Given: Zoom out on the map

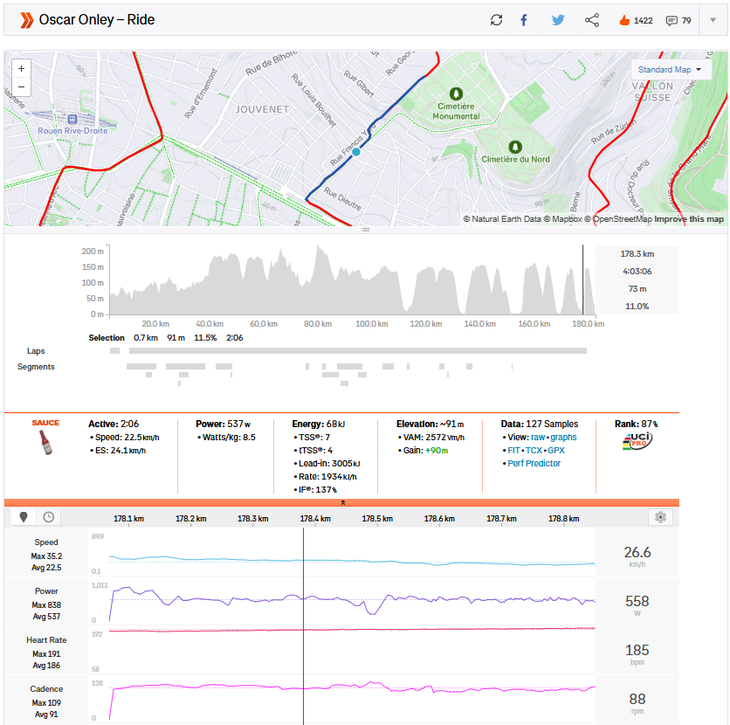Looking at the screenshot, I should click(22, 88).
